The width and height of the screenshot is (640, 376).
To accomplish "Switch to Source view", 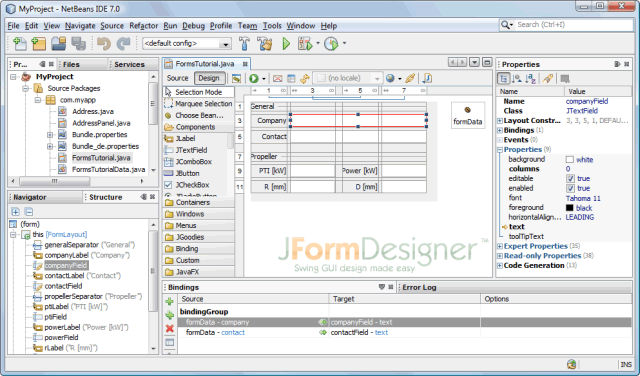I will [178, 78].
